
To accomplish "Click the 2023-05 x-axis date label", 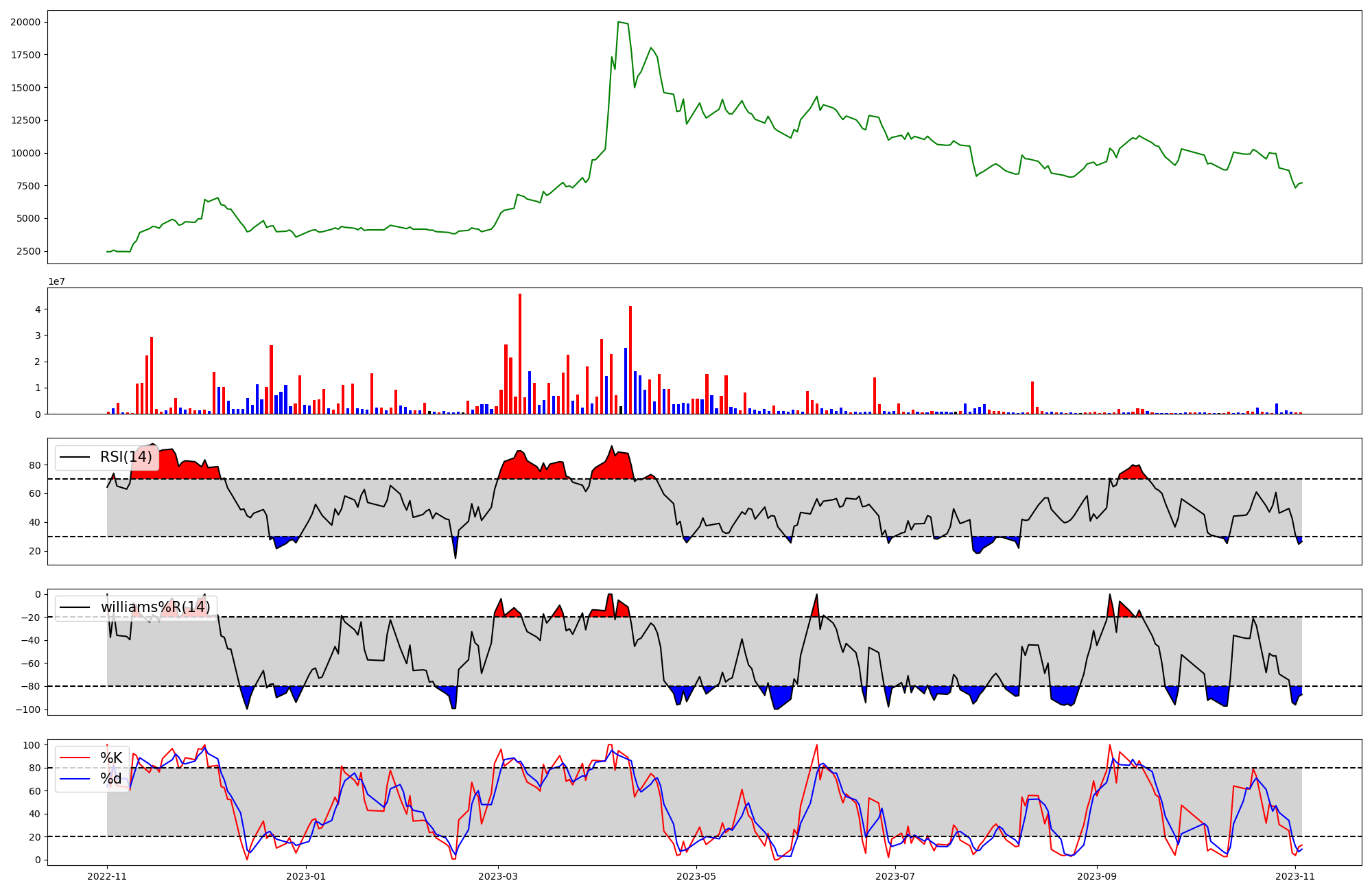I will pos(696,876).
